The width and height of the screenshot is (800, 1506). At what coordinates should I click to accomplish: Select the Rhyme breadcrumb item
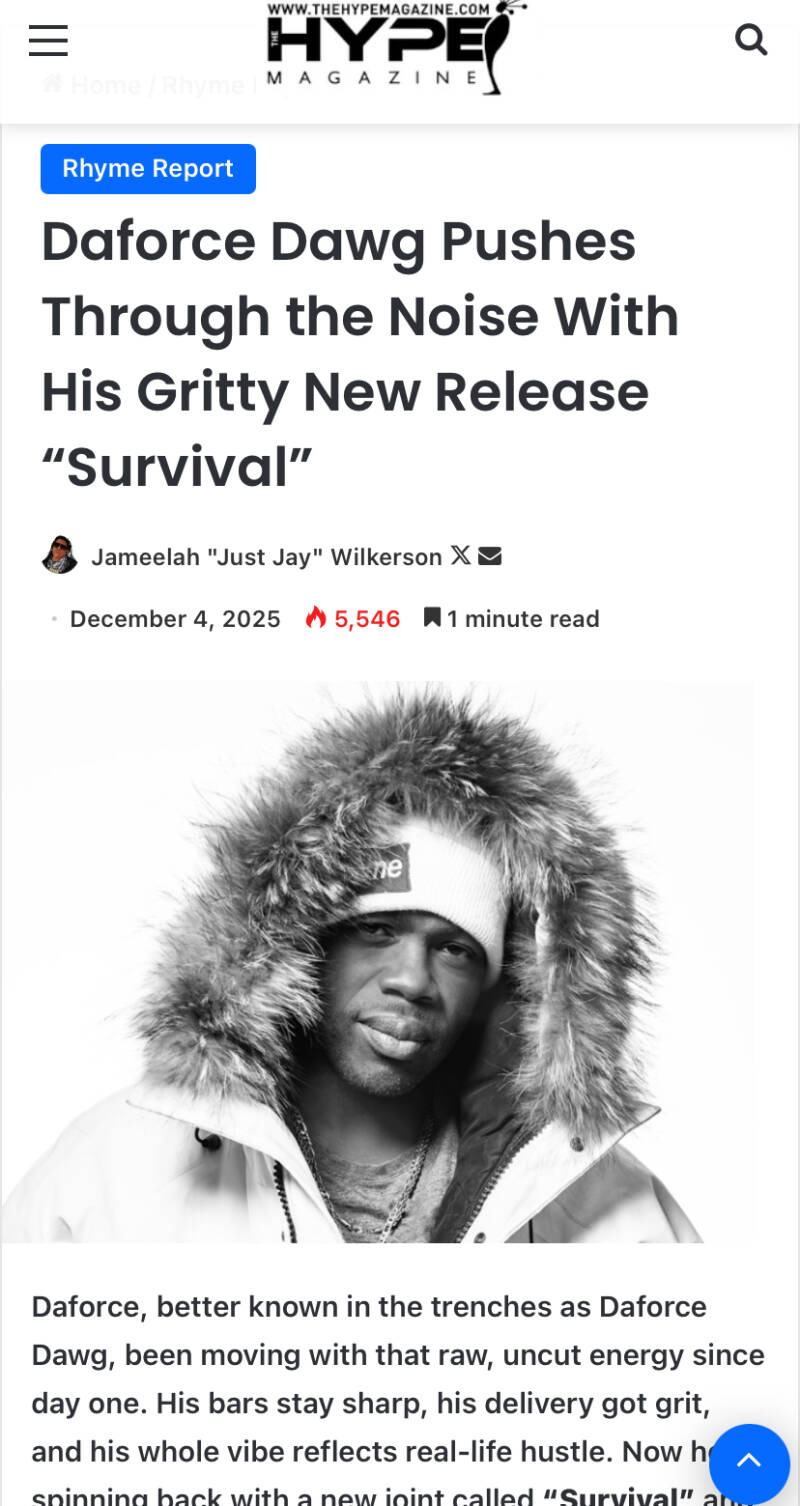tap(203, 85)
